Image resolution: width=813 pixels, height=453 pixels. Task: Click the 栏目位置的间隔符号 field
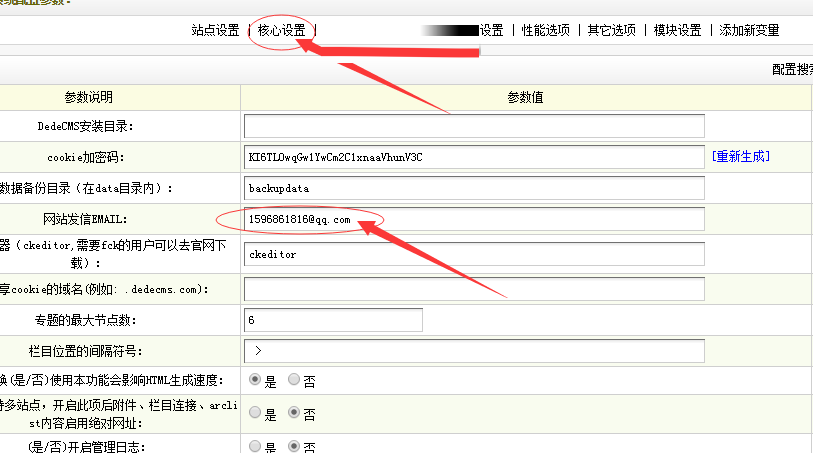point(474,351)
